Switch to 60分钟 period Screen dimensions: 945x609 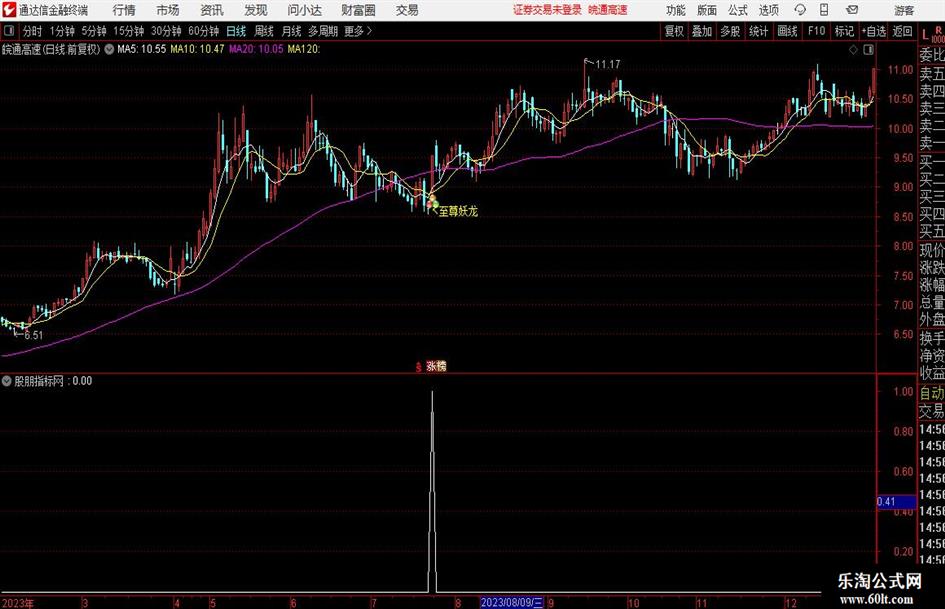[204, 31]
